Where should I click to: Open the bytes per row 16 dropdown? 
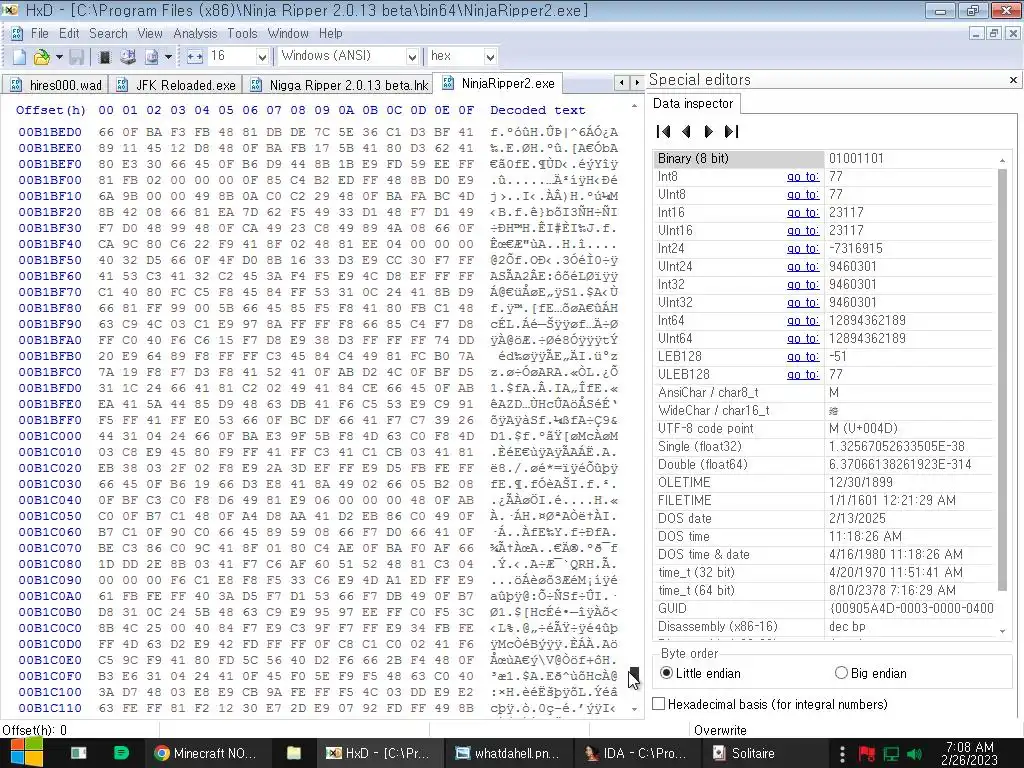click(262, 57)
